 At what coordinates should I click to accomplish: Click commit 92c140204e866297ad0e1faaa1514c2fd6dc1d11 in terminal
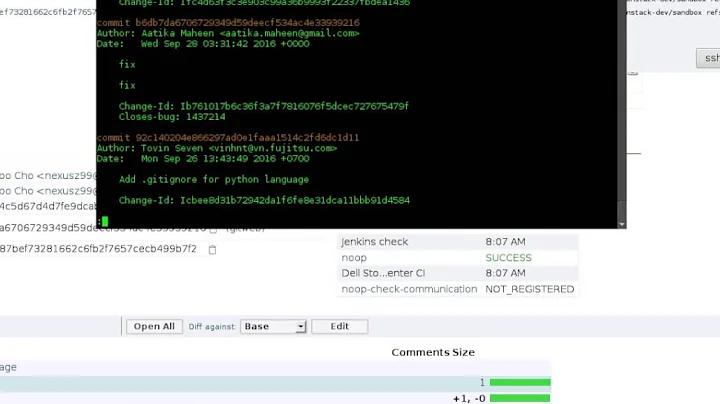tap(228, 137)
